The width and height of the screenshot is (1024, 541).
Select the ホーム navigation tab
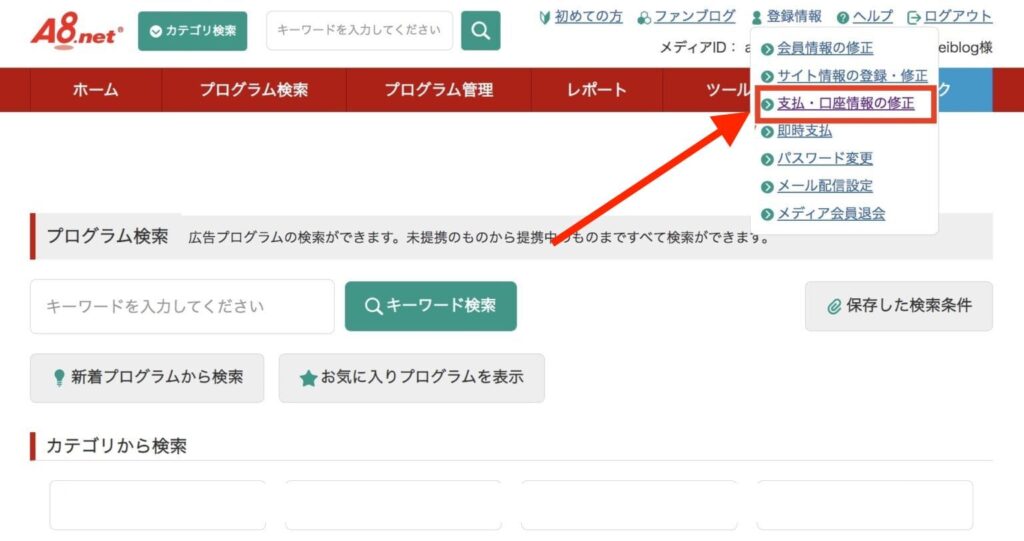[x=96, y=90]
